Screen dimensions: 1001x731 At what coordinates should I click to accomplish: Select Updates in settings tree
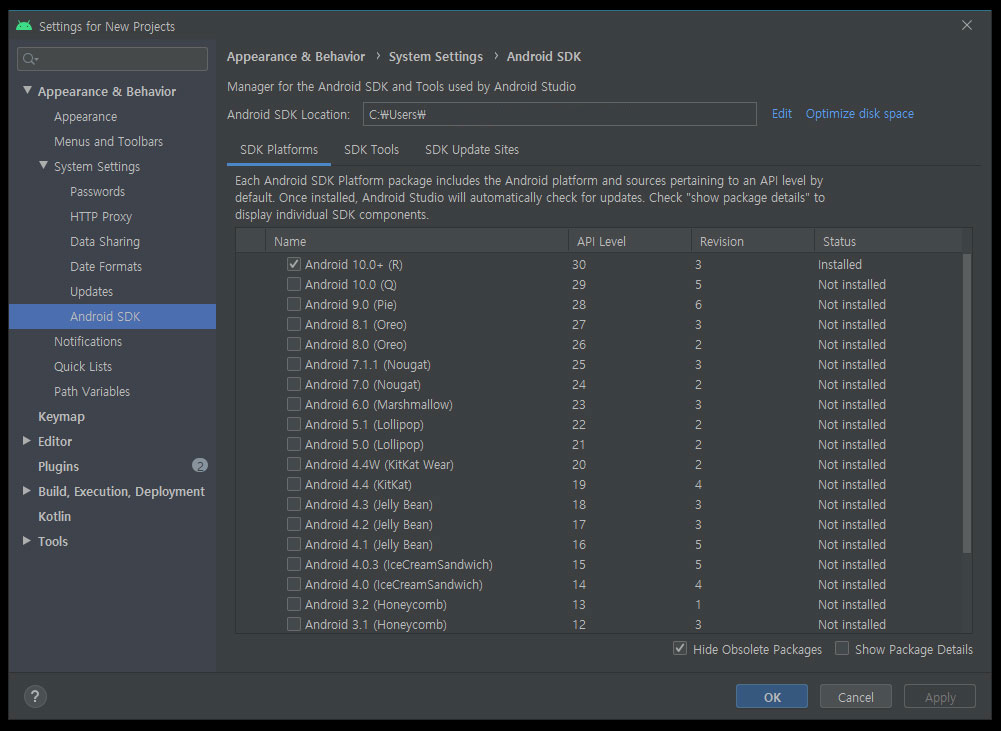pyautogui.click(x=91, y=291)
